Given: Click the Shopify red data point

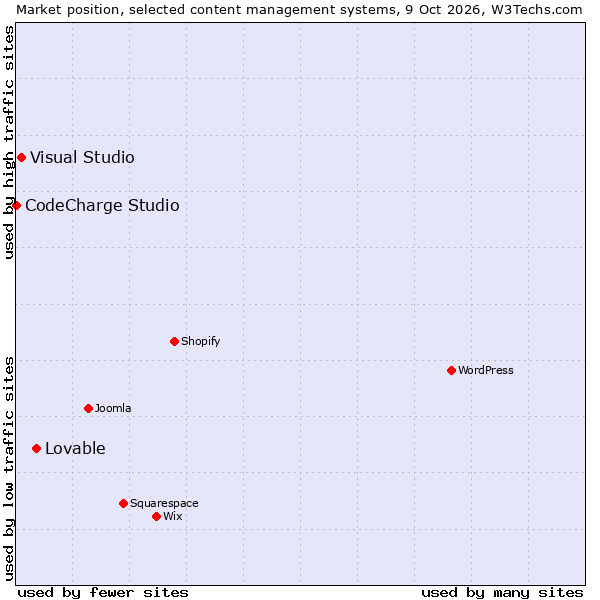Looking at the screenshot, I should [174, 341].
